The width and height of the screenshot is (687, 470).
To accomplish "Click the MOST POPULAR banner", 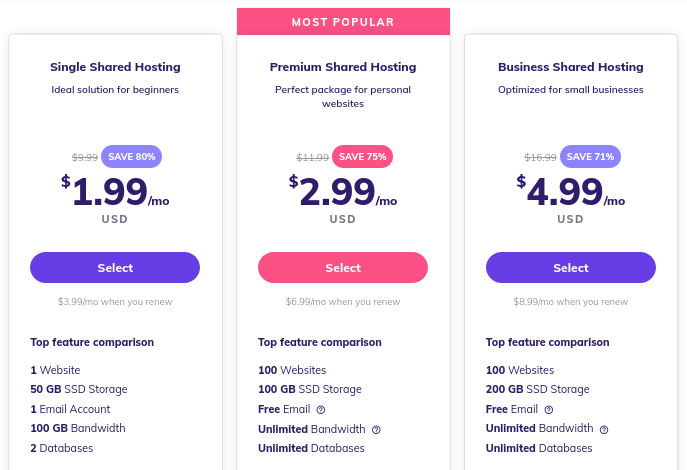I will click(343, 21).
